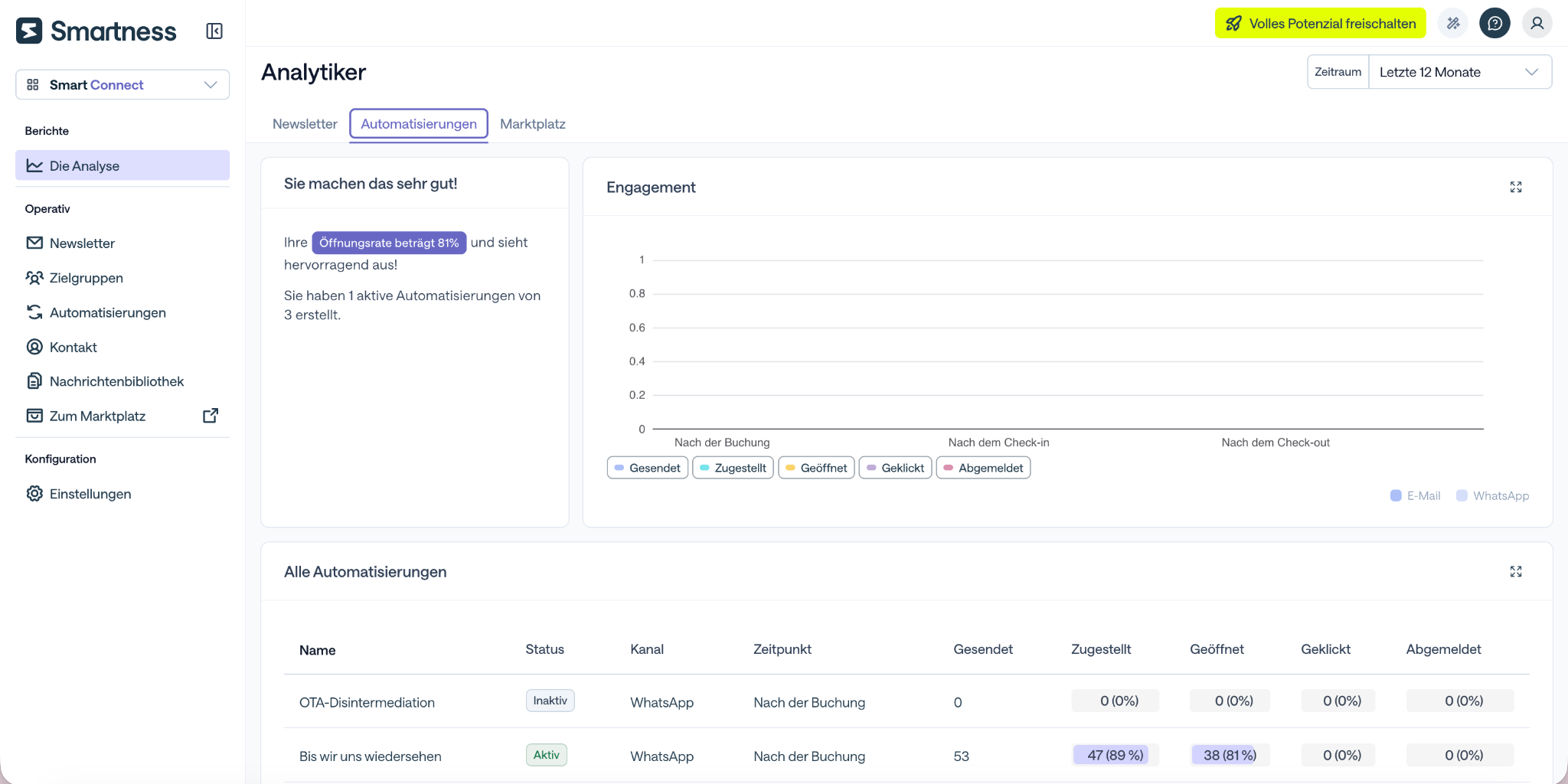
Task: Click the E-Mail color legend swatch
Action: [1396, 496]
